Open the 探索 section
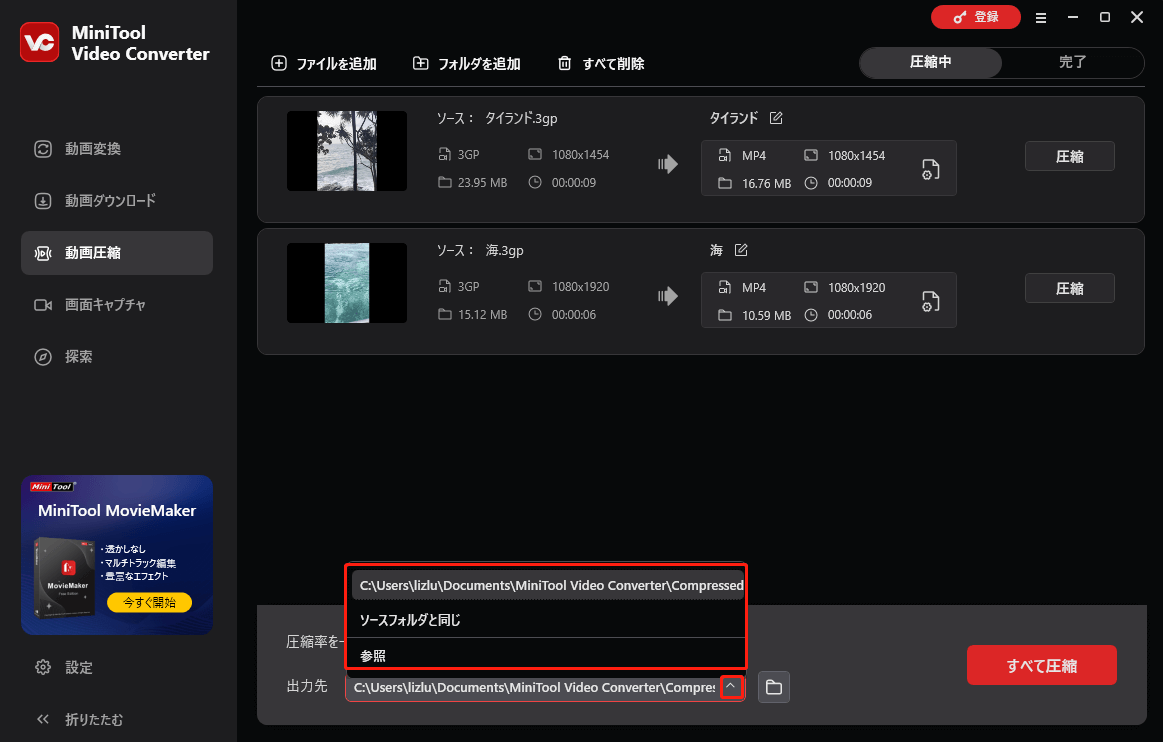This screenshot has height=742, width=1163. [x=116, y=357]
